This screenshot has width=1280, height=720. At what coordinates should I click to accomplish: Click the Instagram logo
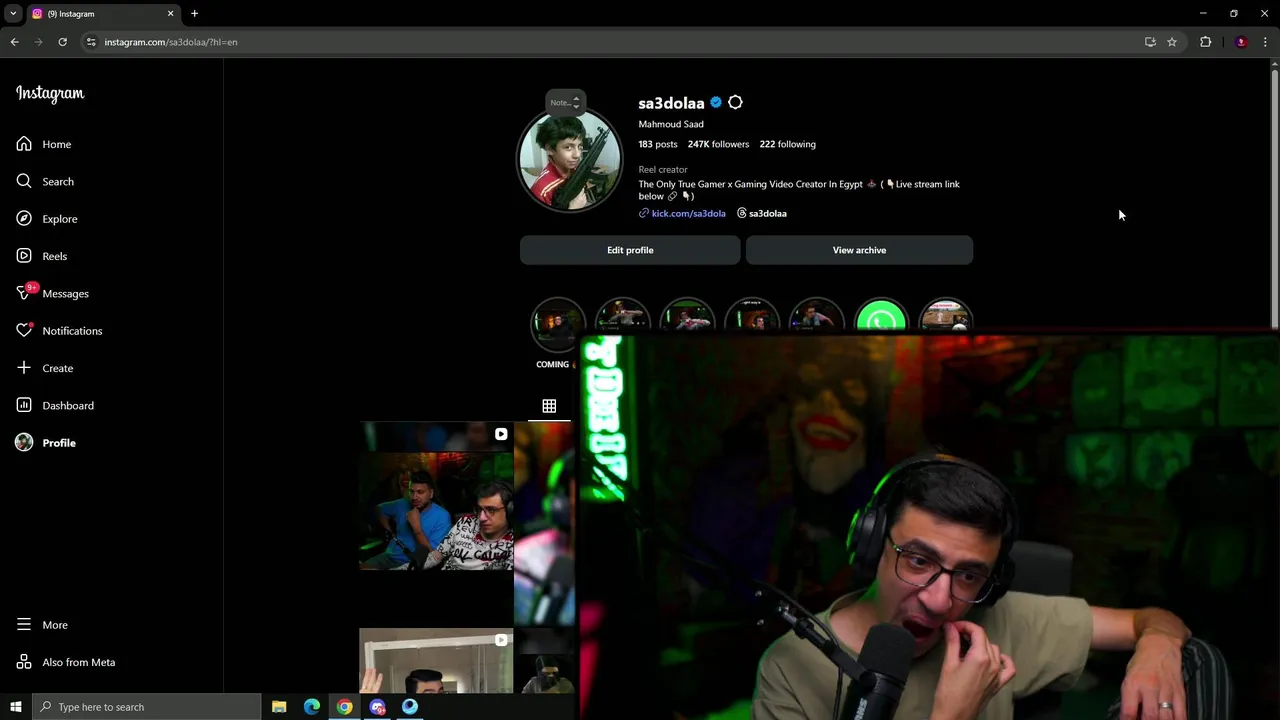pyautogui.click(x=50, y=93)
